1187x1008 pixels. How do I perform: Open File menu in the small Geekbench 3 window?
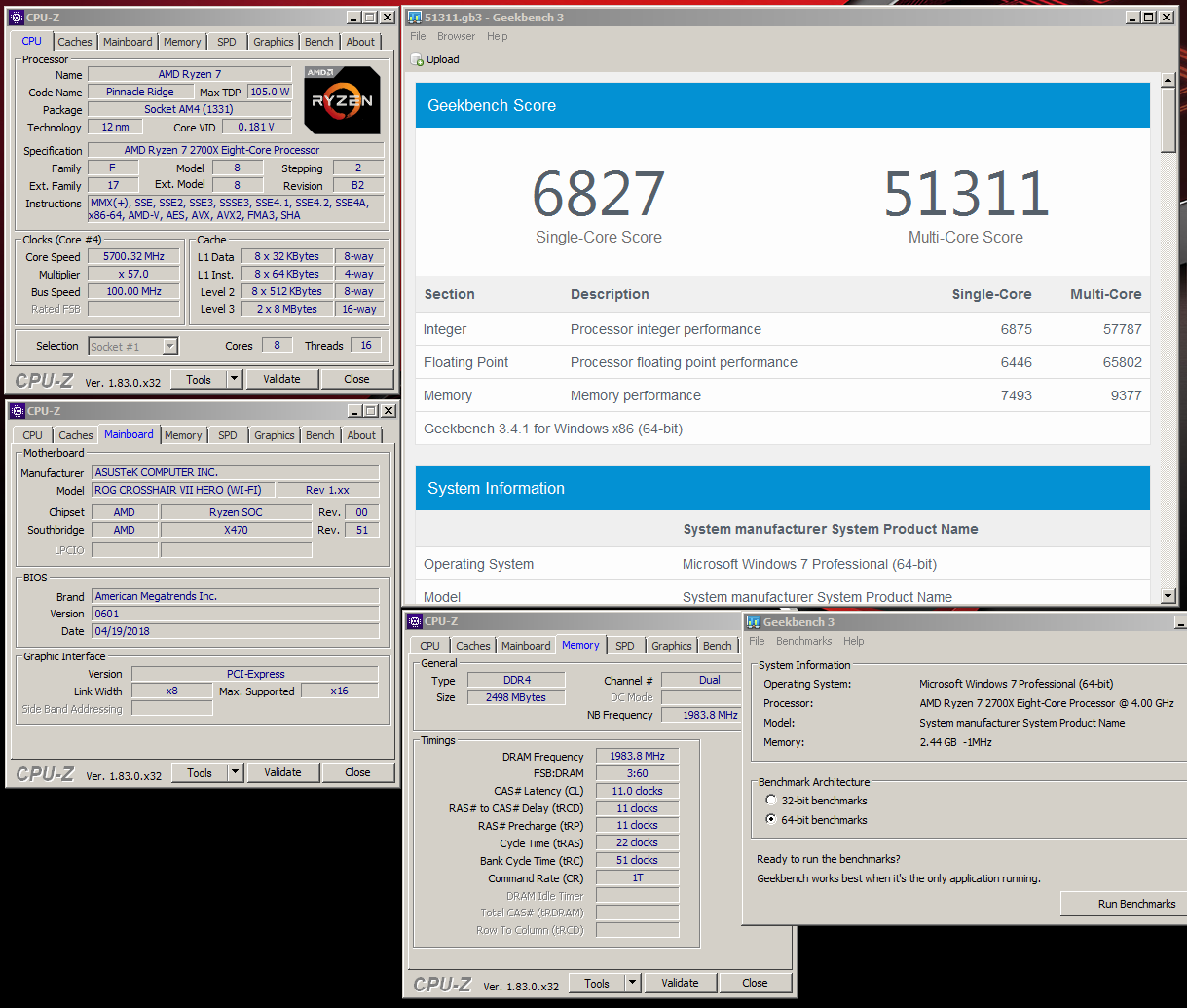click(757, 641)
